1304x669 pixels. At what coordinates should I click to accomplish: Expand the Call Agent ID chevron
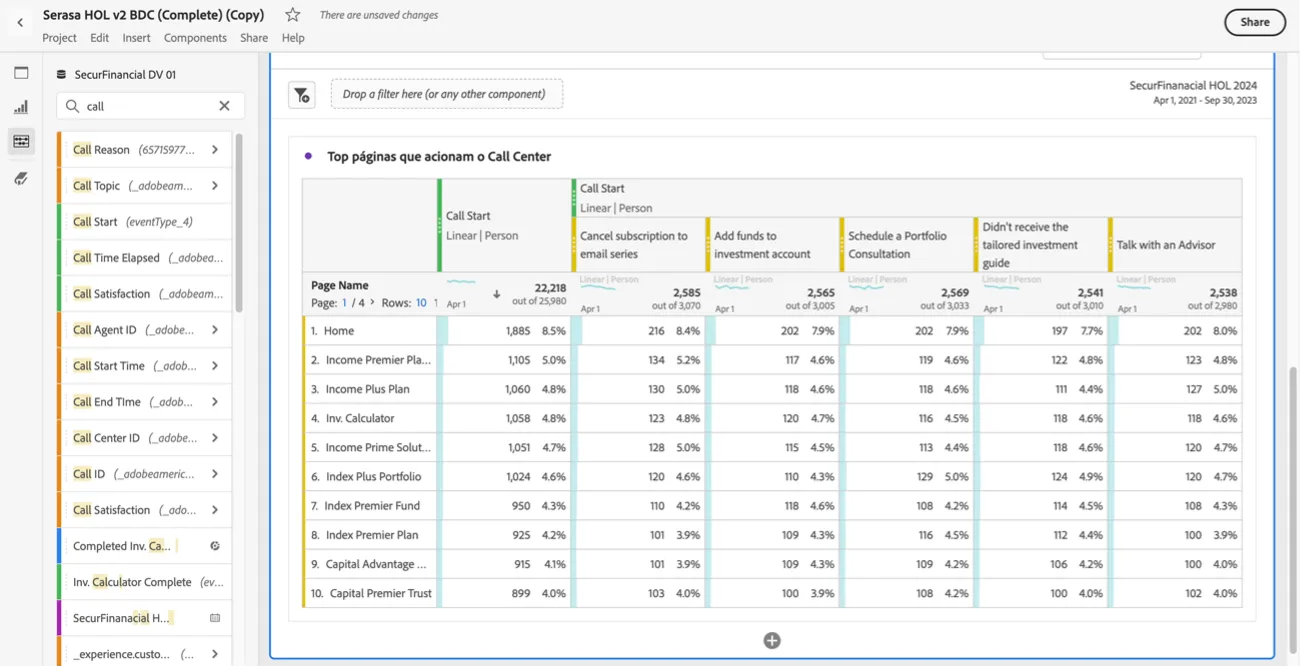215,330
